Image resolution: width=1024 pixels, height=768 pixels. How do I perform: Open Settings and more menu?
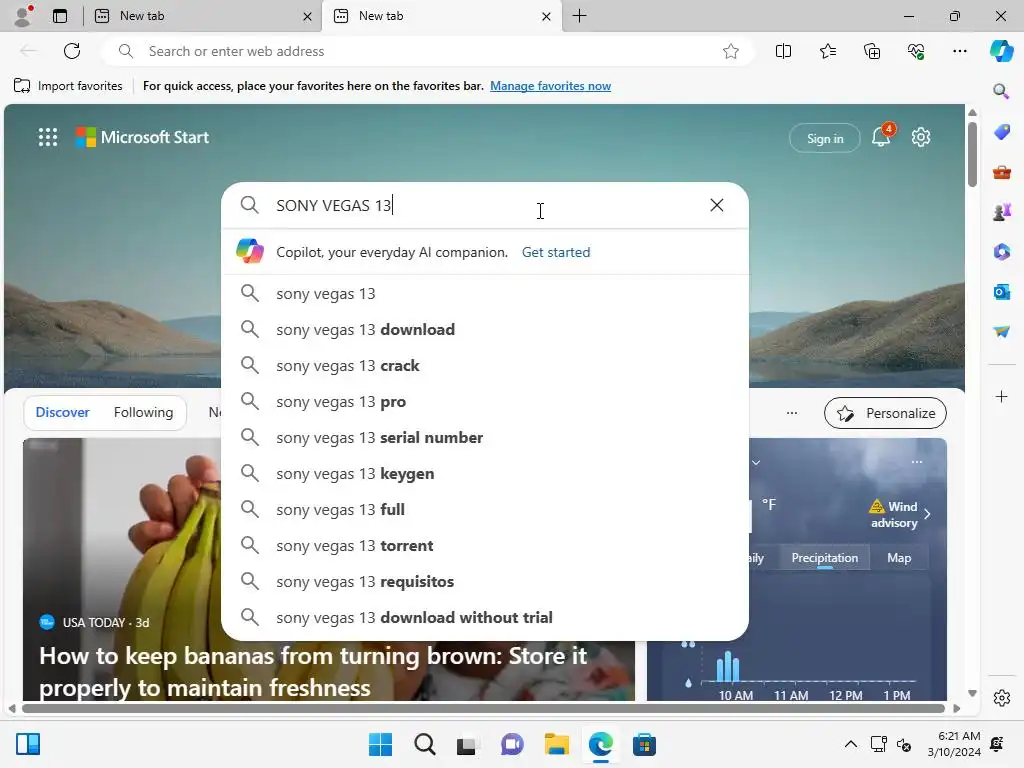[959, 51]
